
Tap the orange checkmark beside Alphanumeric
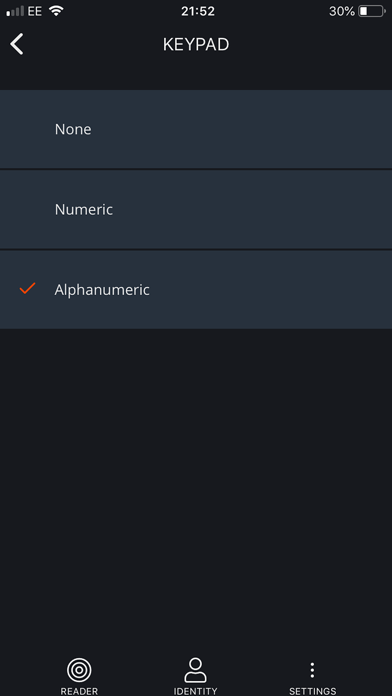[27, 289]
